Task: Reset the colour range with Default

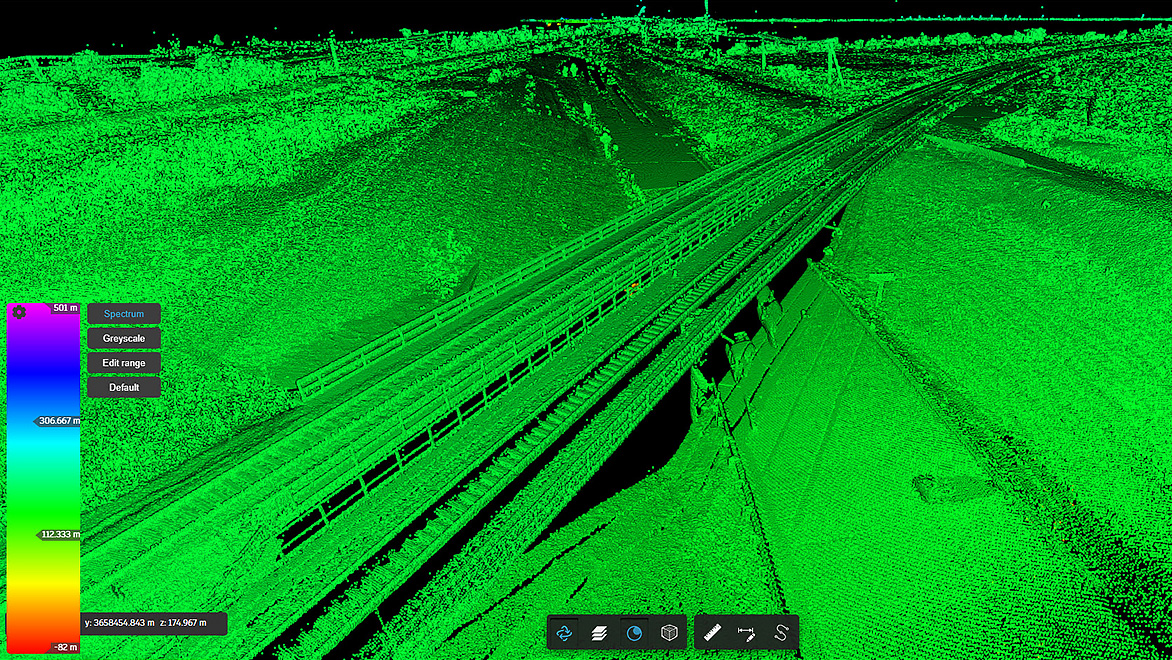Action: coord(123,386)
